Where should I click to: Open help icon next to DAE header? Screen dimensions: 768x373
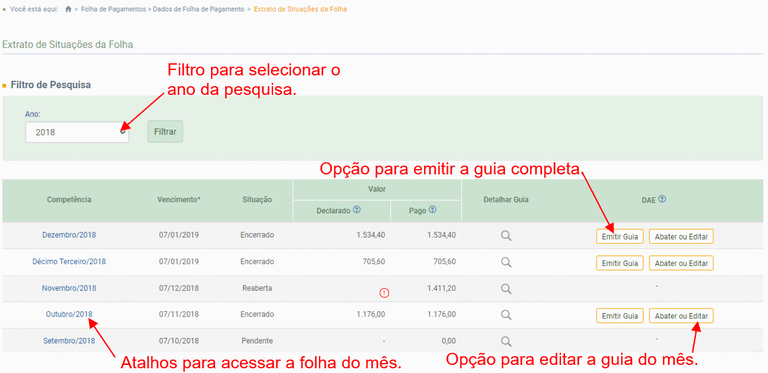[663, 199]
